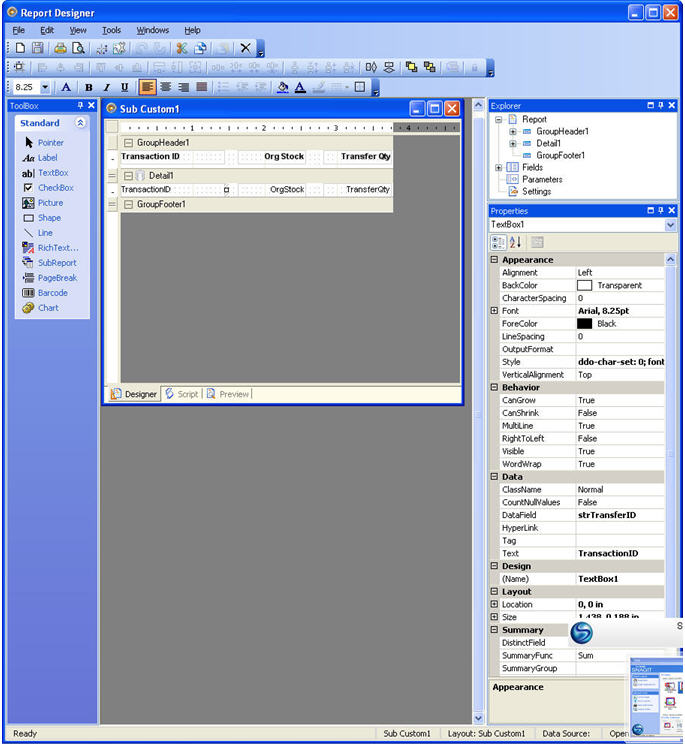Expand the Fields node in Explorer

coord(497,167)
